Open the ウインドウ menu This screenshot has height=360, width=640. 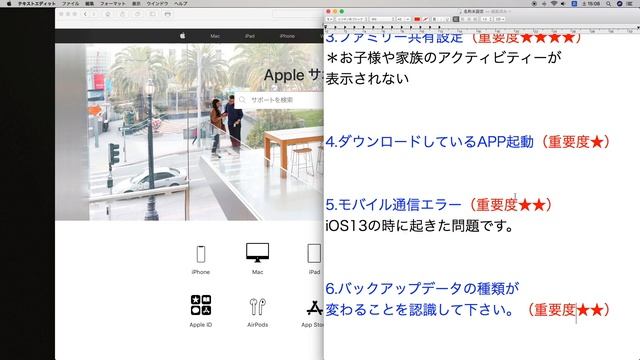157,3
